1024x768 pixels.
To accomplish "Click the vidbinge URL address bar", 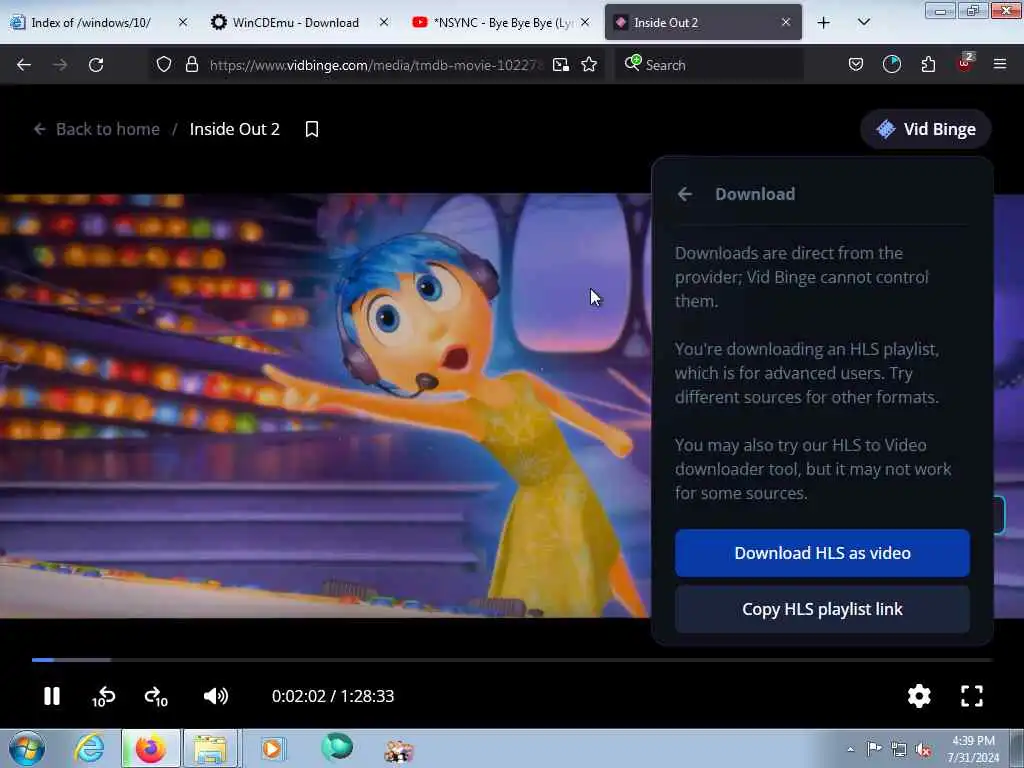I will click(376, 65).
